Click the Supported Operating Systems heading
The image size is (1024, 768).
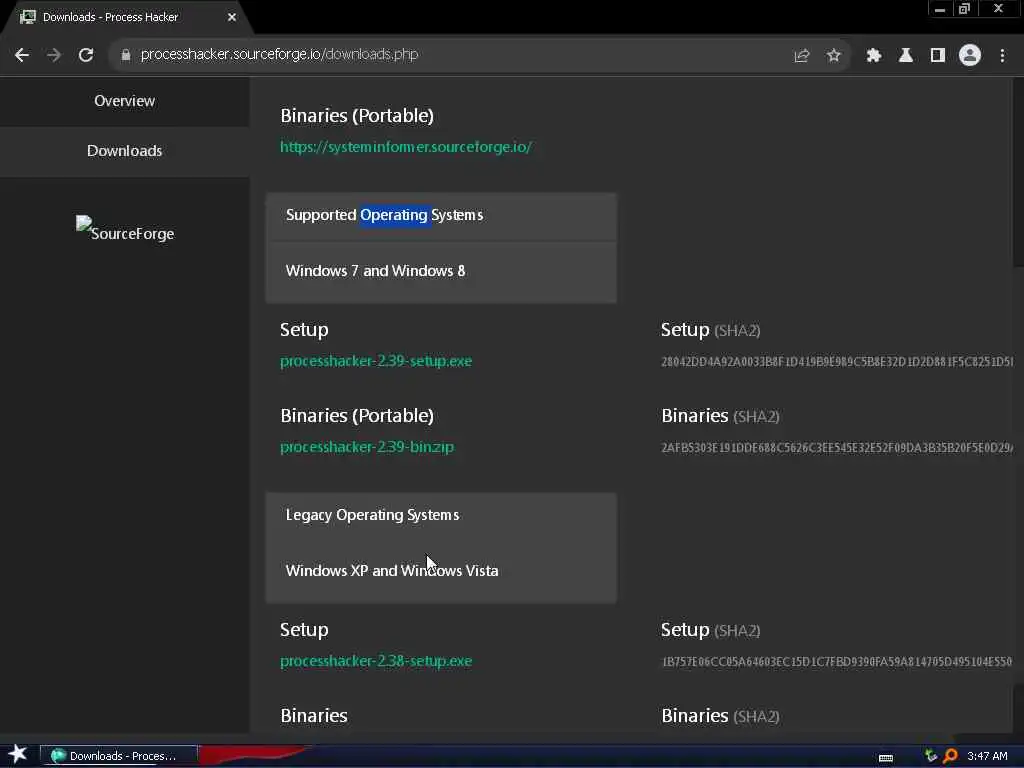(384, 215)
